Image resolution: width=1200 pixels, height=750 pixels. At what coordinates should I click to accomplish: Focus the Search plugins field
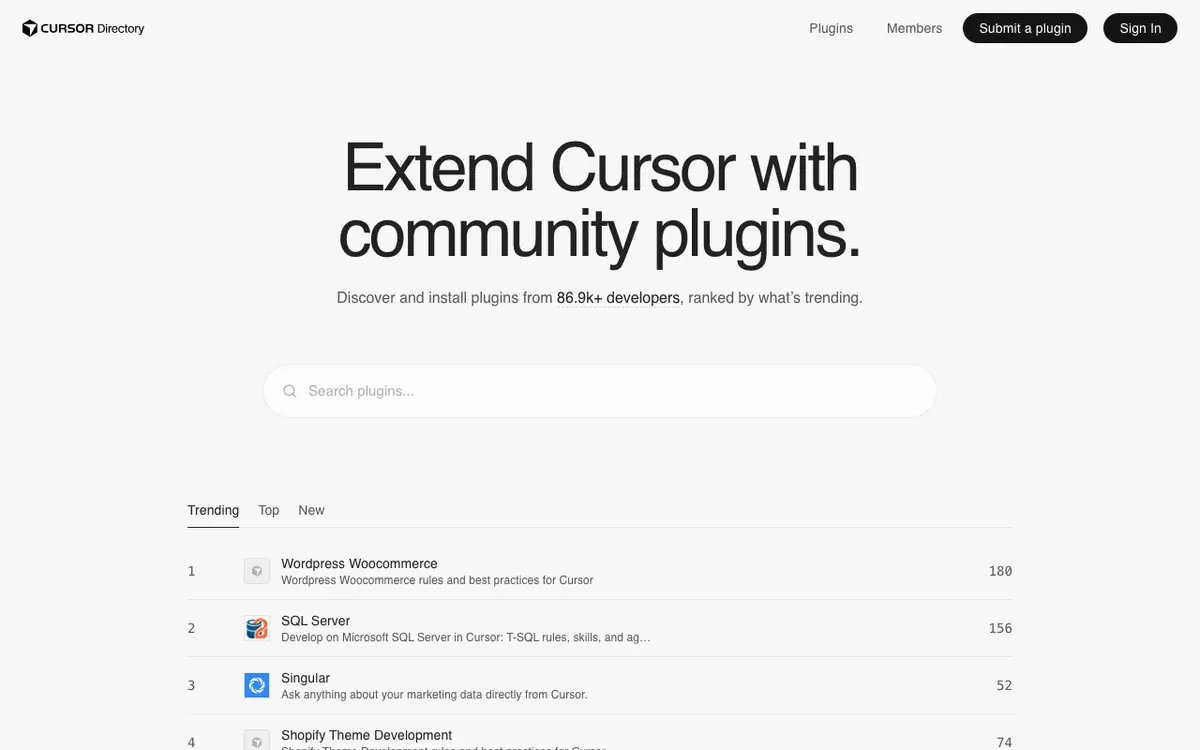pos(600,391)
